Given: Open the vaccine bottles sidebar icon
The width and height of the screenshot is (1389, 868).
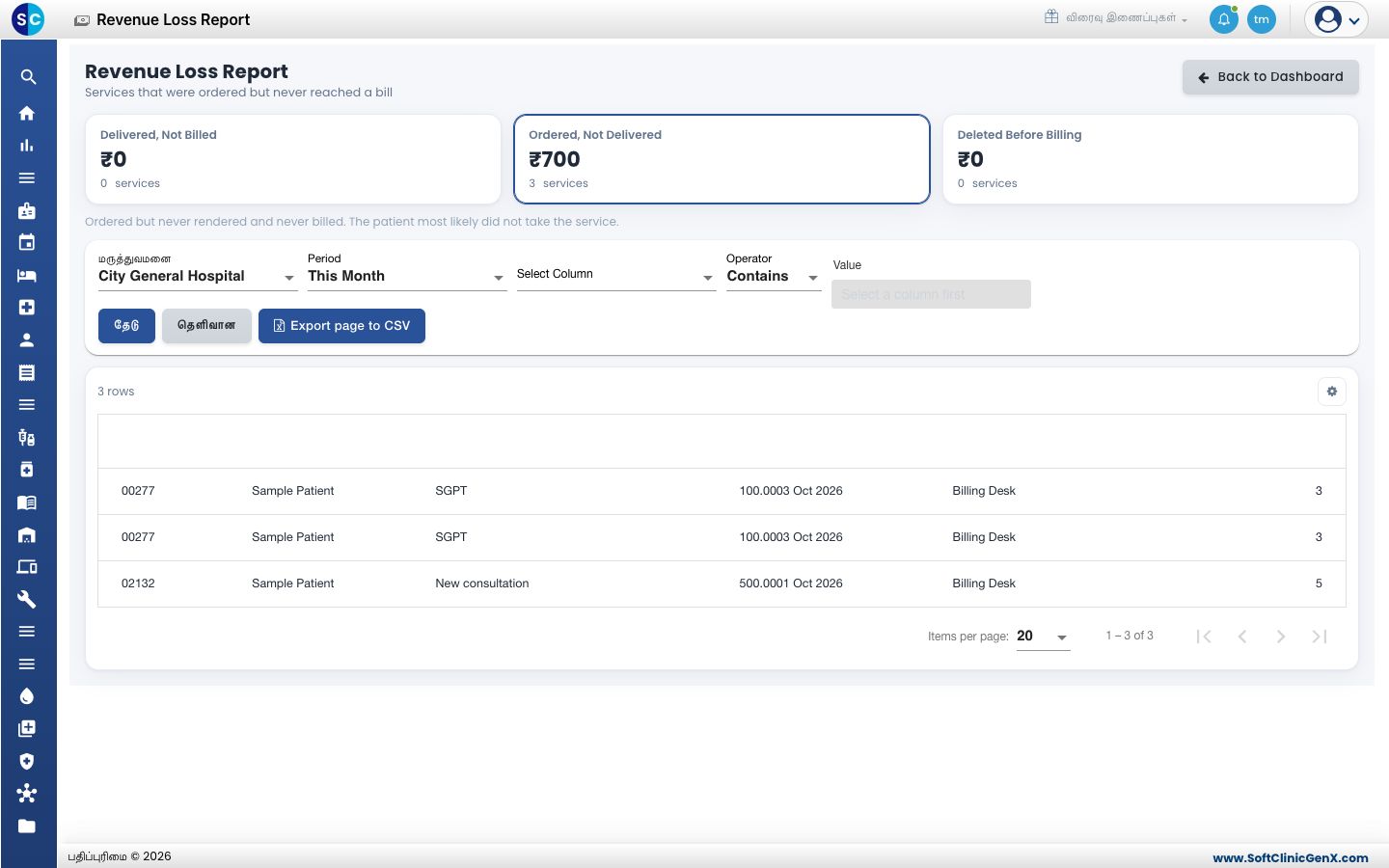Looking at the screenshot, I should click(x=27, y=438).
